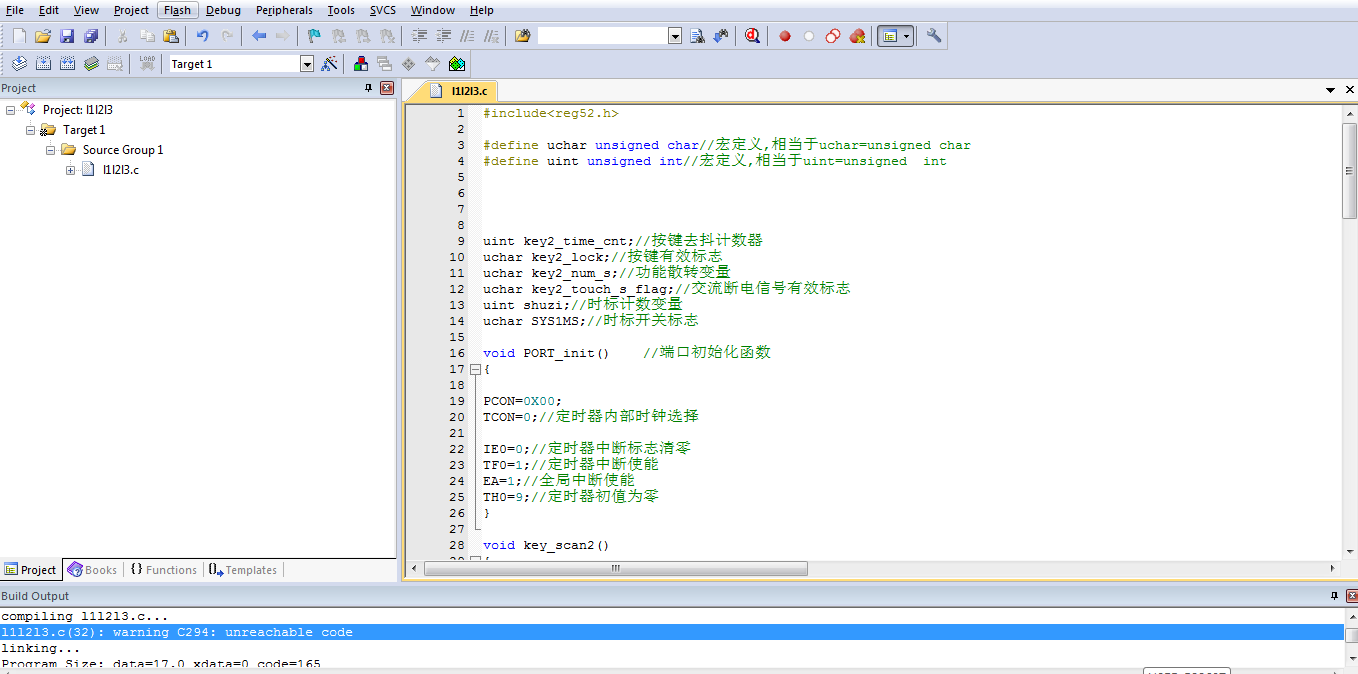Screen dimensions: 1358x674
Task: Build the target files
Action: 43,63
